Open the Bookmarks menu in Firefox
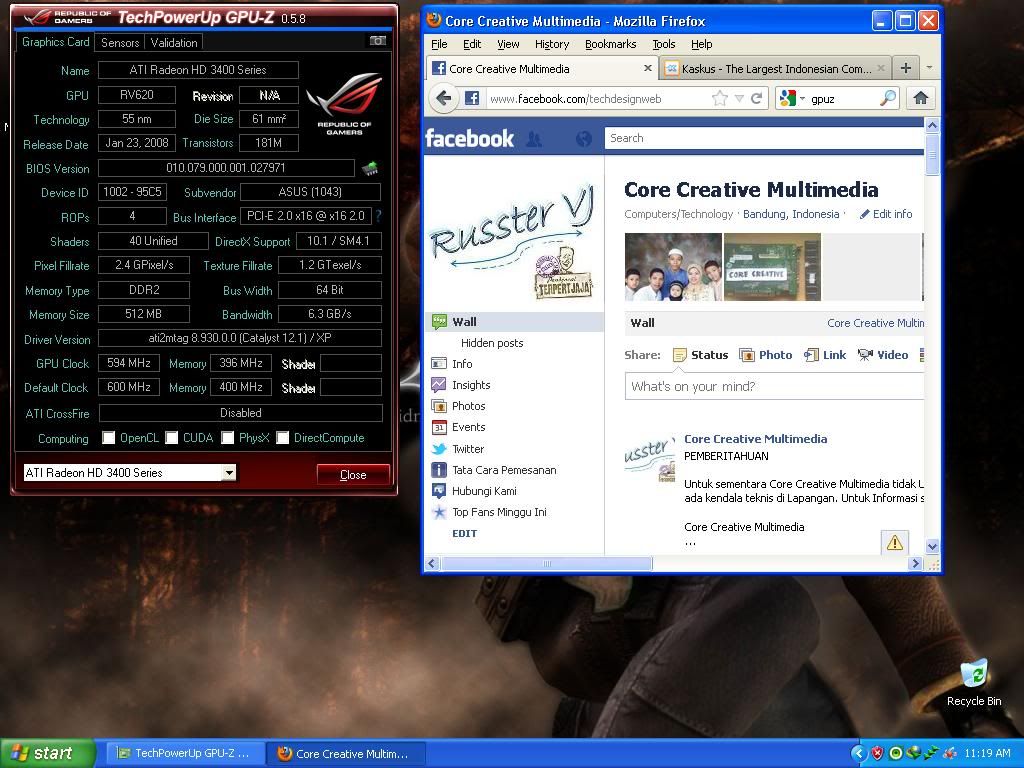The width and height of the screenshot is (1024, 768). click(611, 44)
